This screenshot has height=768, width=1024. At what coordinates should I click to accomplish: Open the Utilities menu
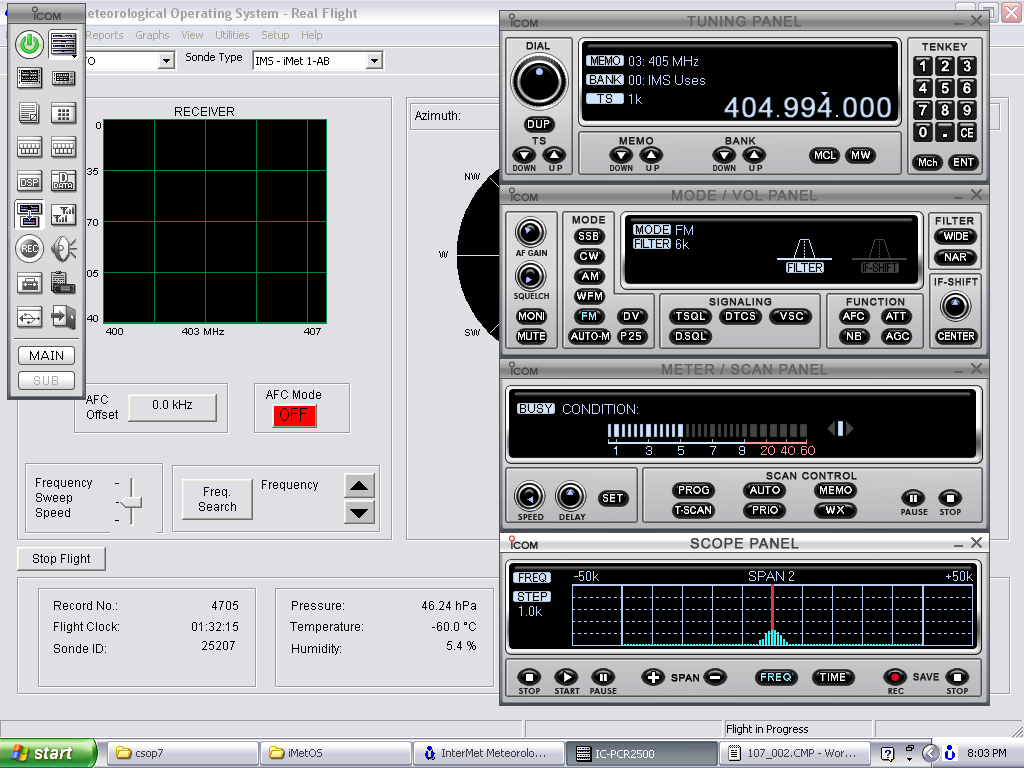click(232, 35)
